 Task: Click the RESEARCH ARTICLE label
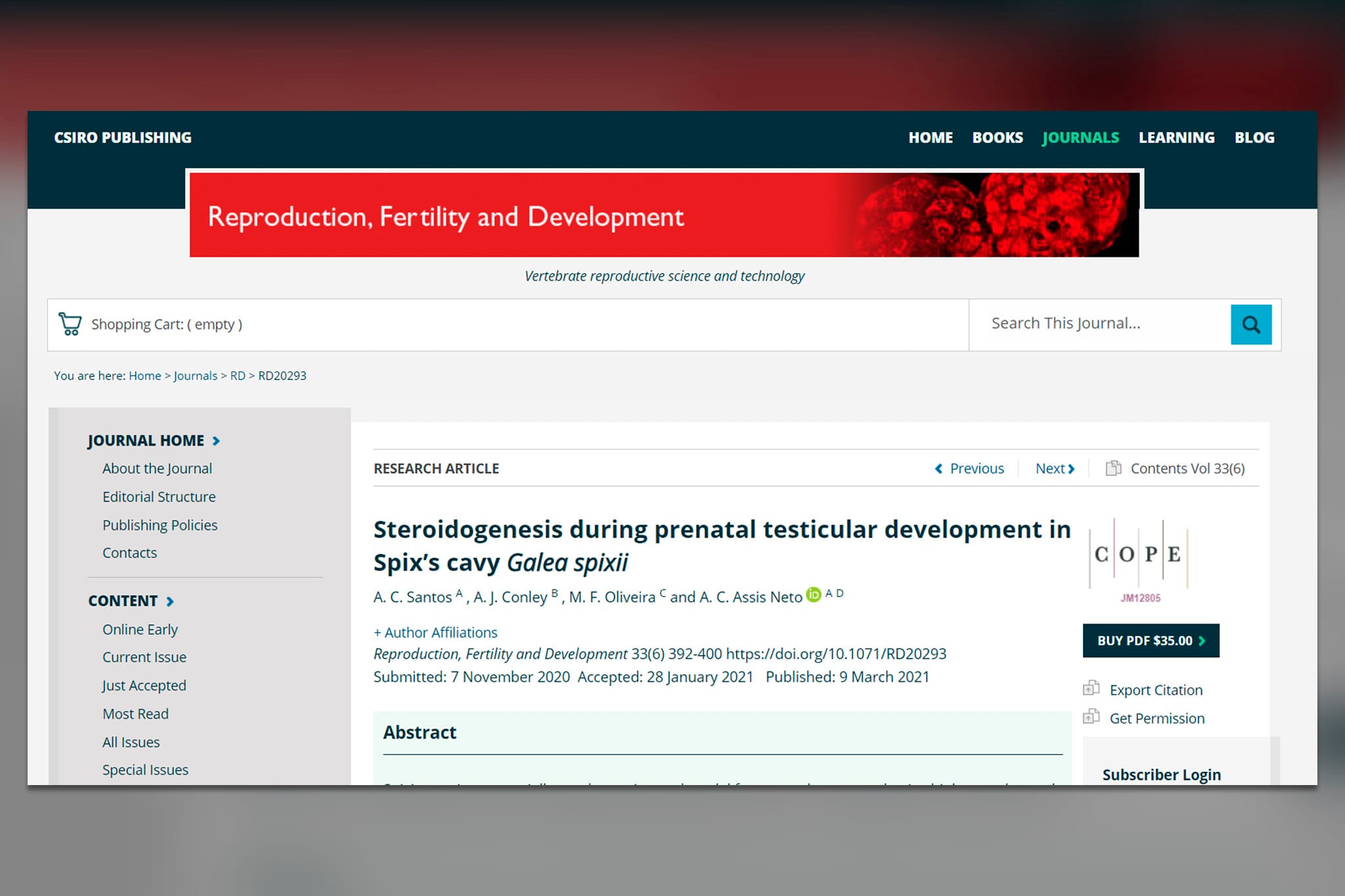coord(436,469)
